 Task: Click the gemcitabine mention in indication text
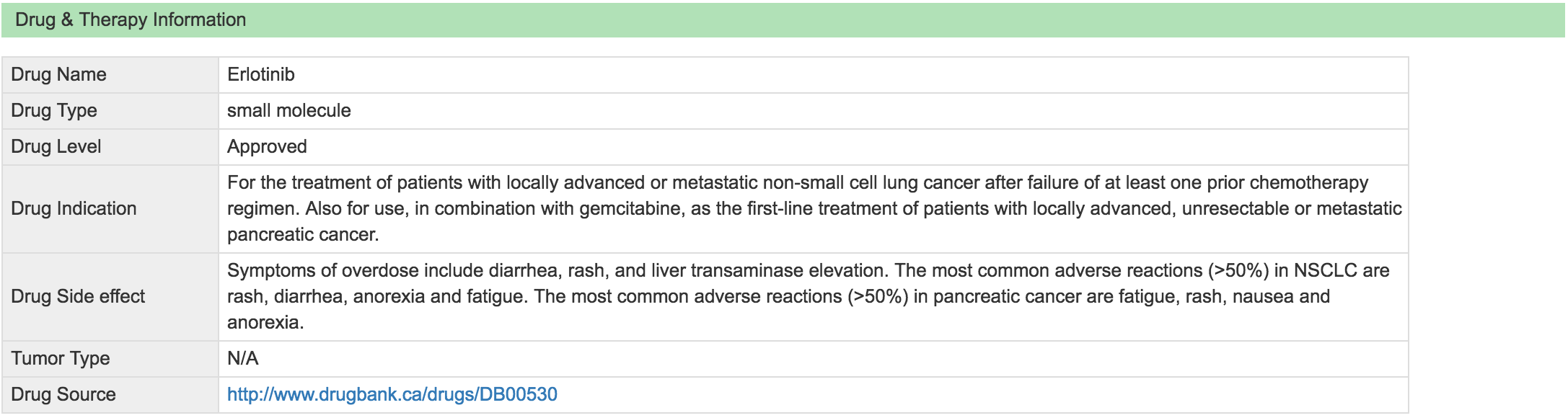(x=630, y=208)
